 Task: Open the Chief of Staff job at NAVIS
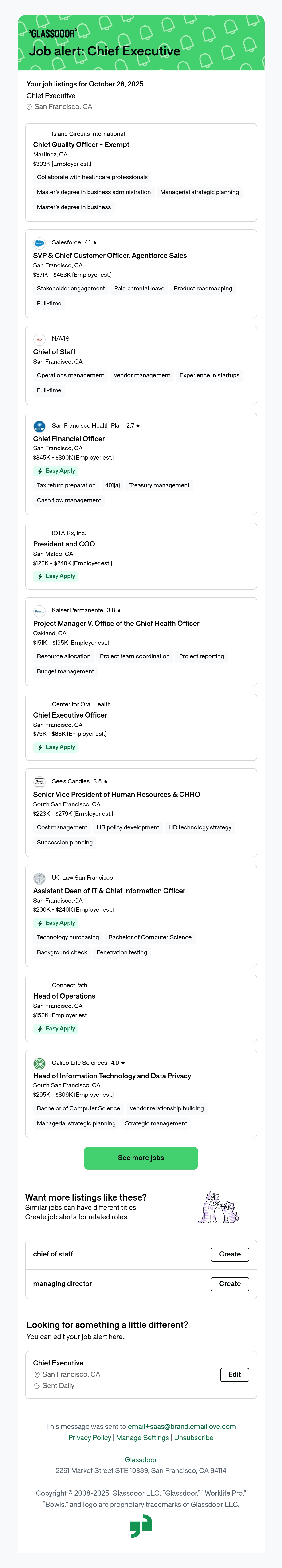54,352
